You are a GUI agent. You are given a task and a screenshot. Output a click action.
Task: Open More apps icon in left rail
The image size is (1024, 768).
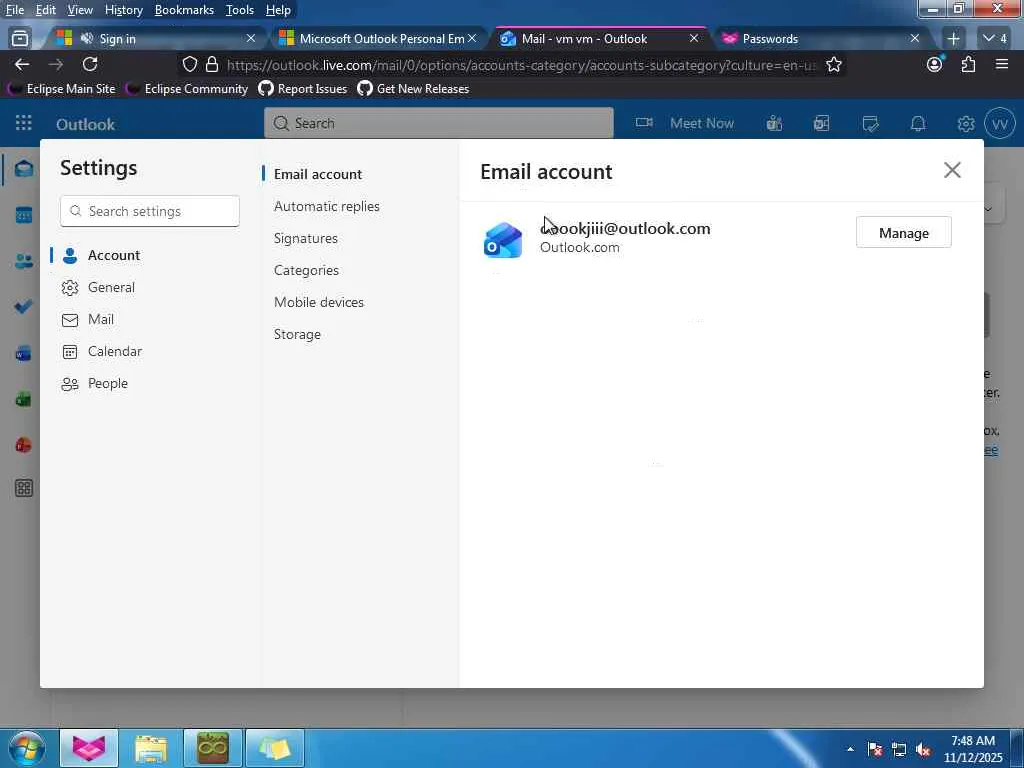[x=24, y=488]
